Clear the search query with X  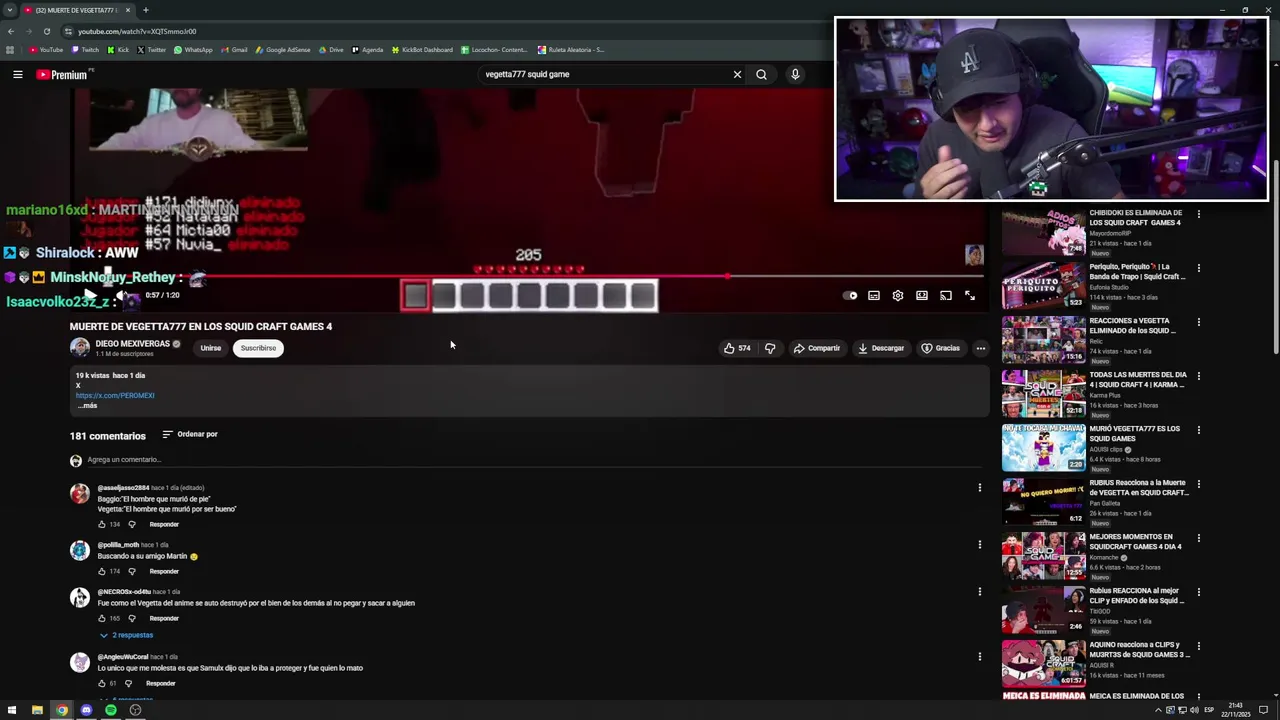(x=737, y=74)
